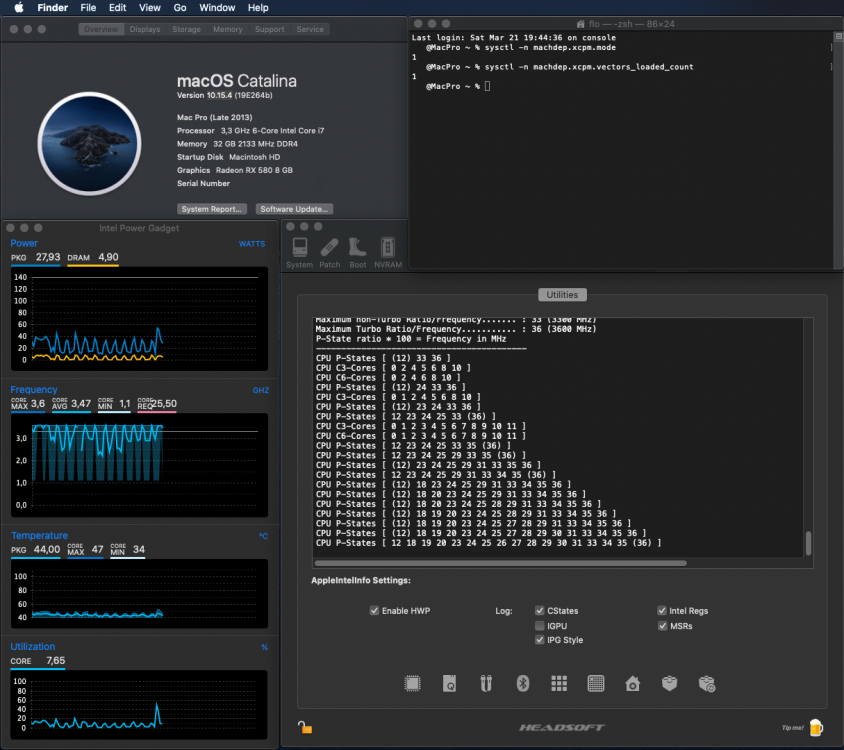The image size is (844, 750).
Task: Click the orange padlock icon
Action: (x=305, y=727)
